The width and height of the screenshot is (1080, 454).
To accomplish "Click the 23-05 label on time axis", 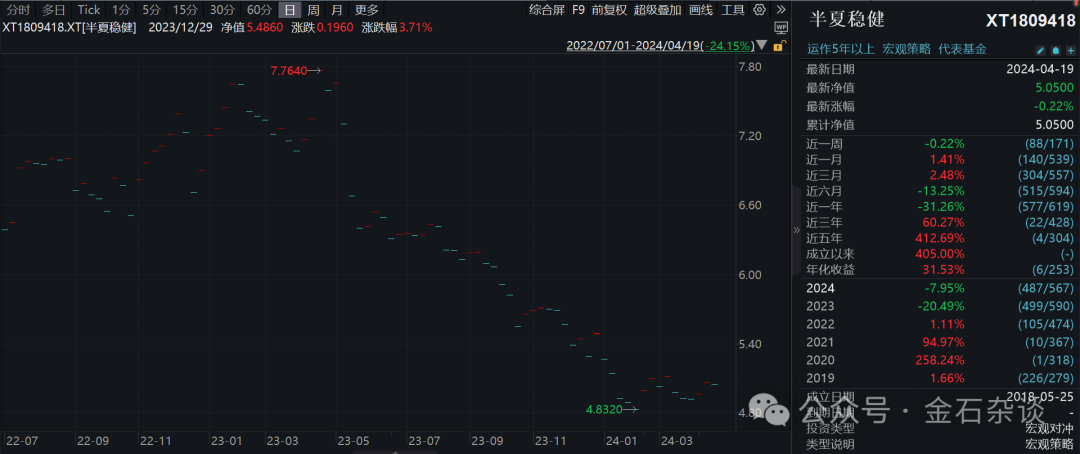I will (x=351, y=440).
